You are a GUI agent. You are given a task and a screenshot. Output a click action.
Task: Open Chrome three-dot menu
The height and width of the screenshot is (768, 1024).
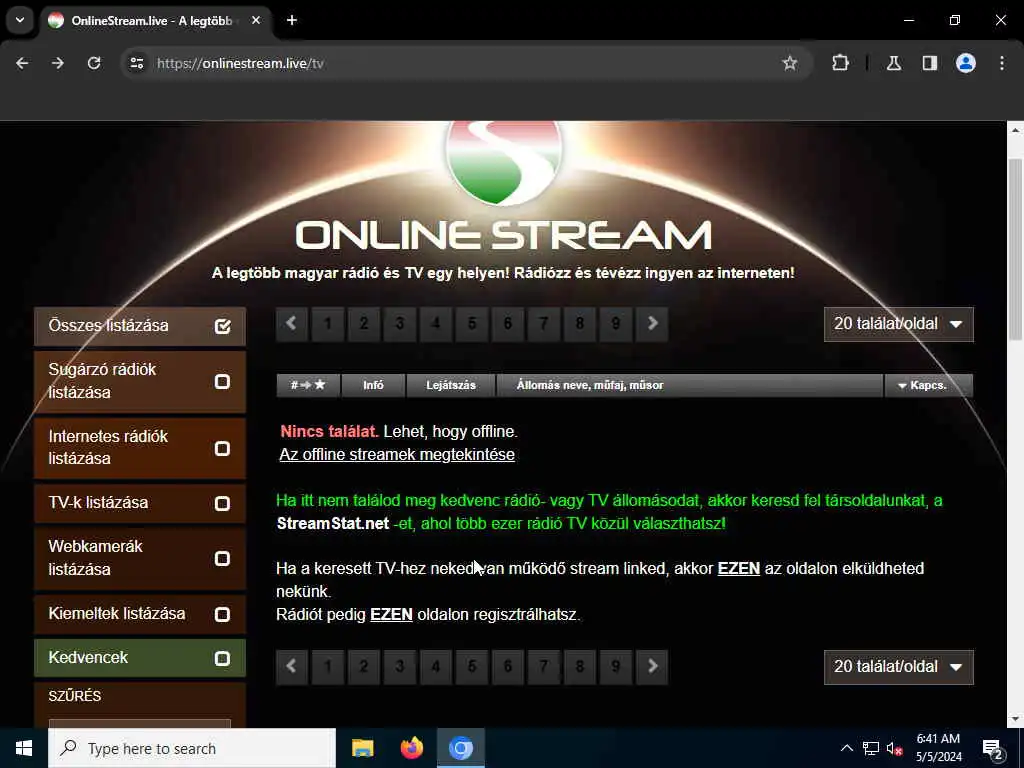click(x=1002, y=63)
